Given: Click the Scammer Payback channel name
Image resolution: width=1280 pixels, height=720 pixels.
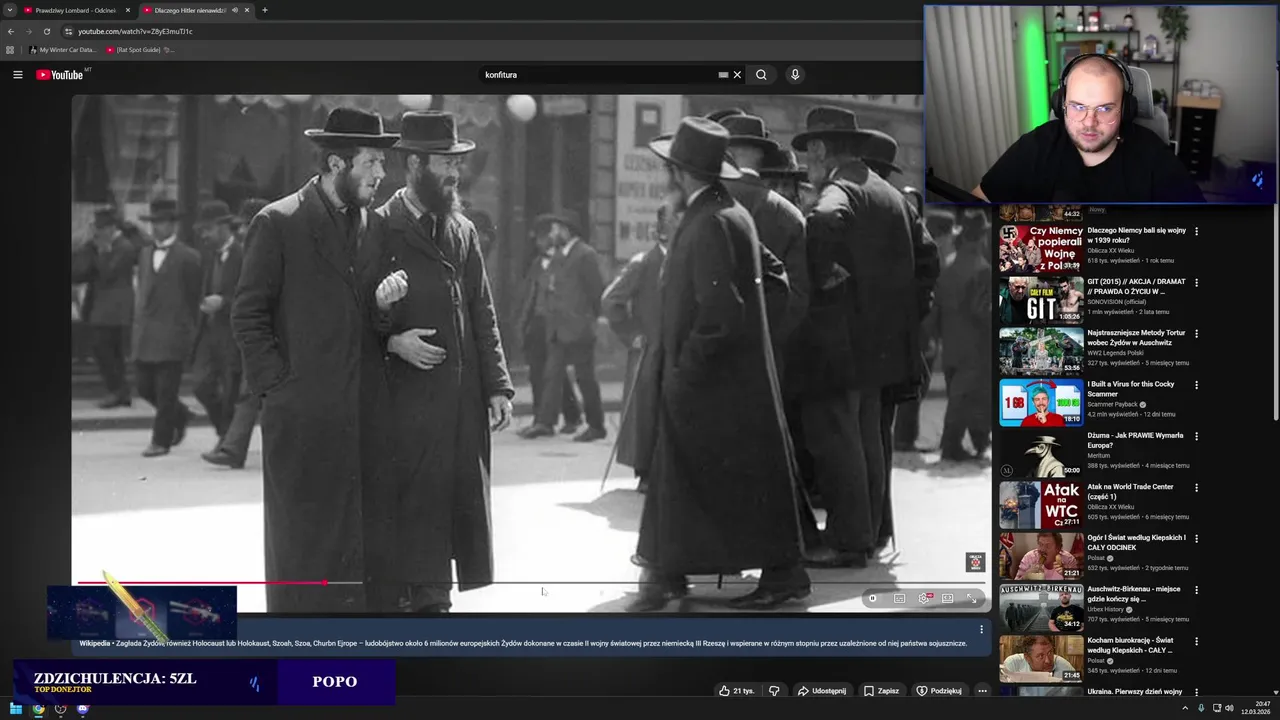Looking at the screenshot, I should [1114, 405].
